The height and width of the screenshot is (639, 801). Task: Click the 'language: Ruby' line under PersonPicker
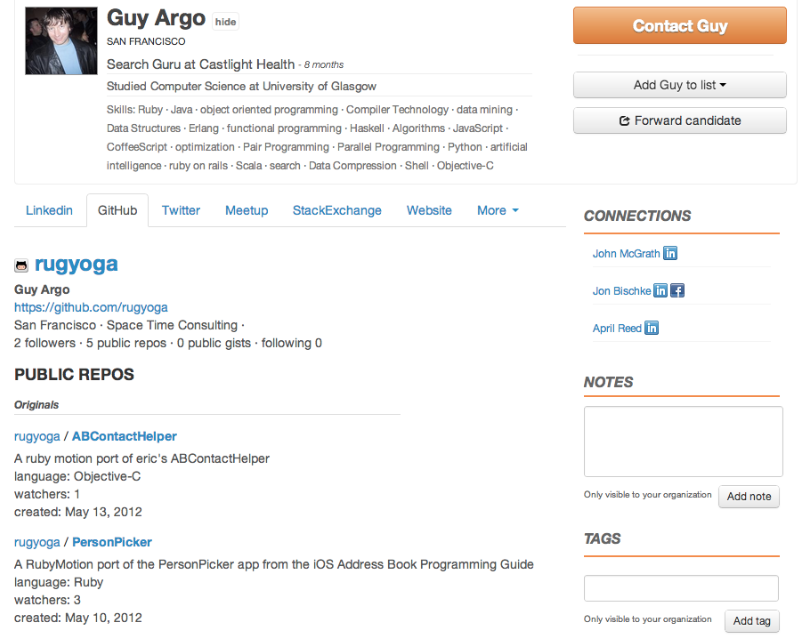(59, 582)
